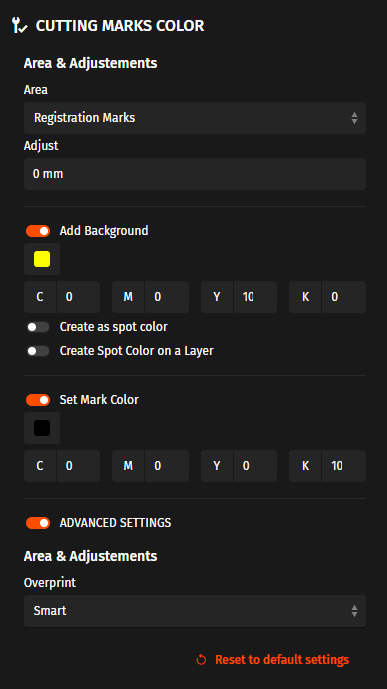Click the Cutting Marks Color heading

pos(120,26)
